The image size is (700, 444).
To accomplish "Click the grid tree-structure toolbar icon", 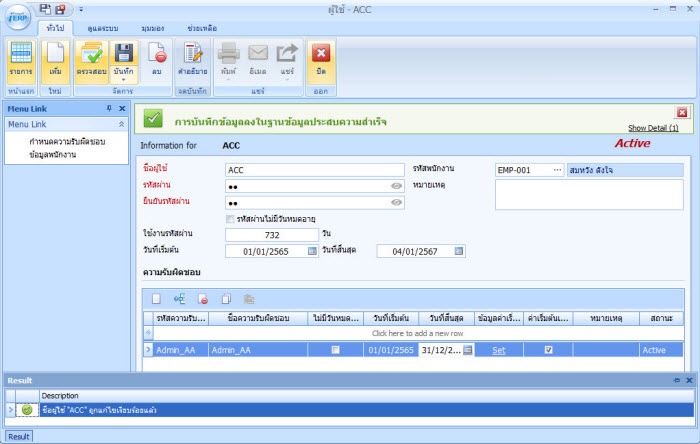I will click(179, 299).
